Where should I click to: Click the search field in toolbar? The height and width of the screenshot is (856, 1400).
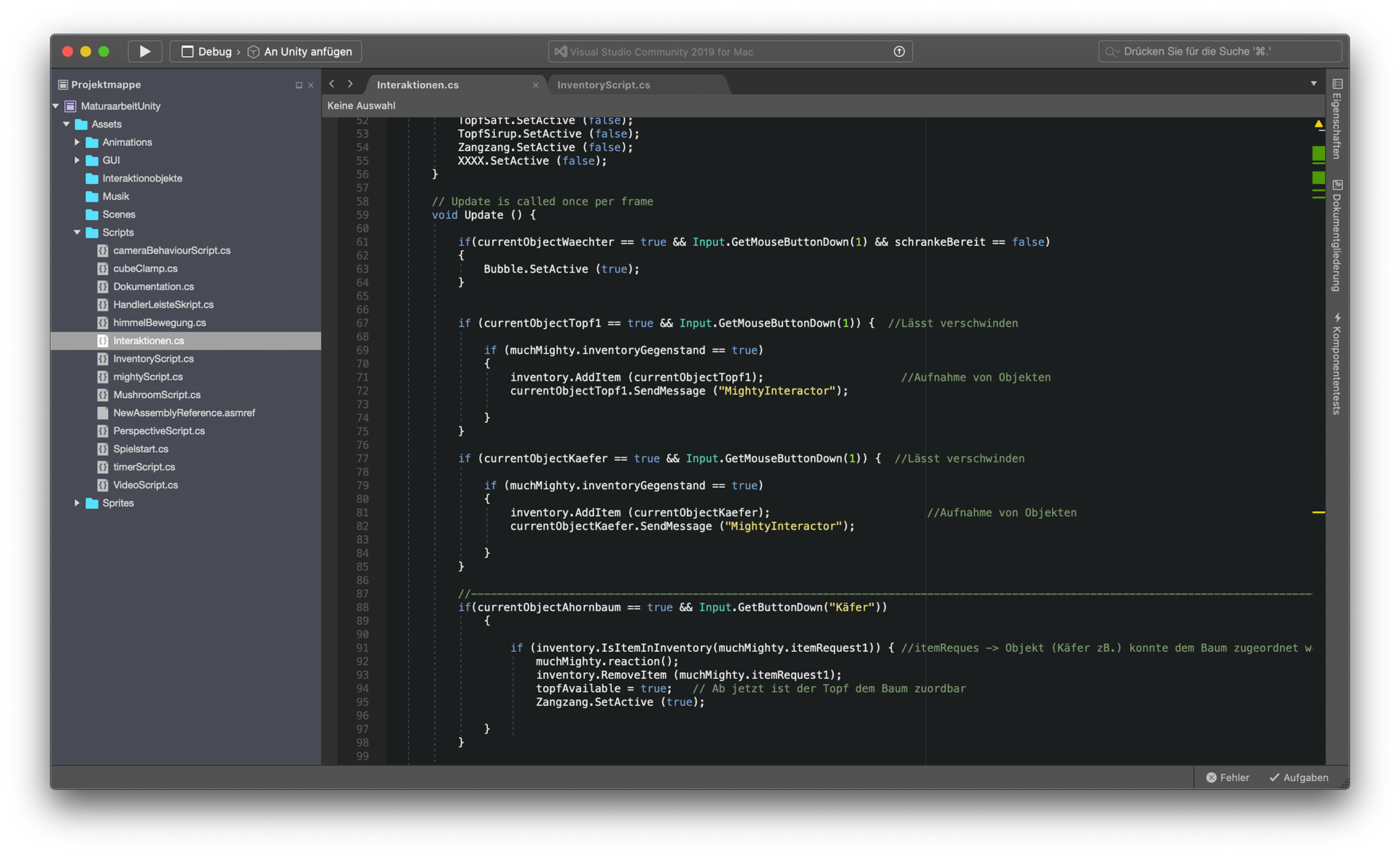point(1219,52)
